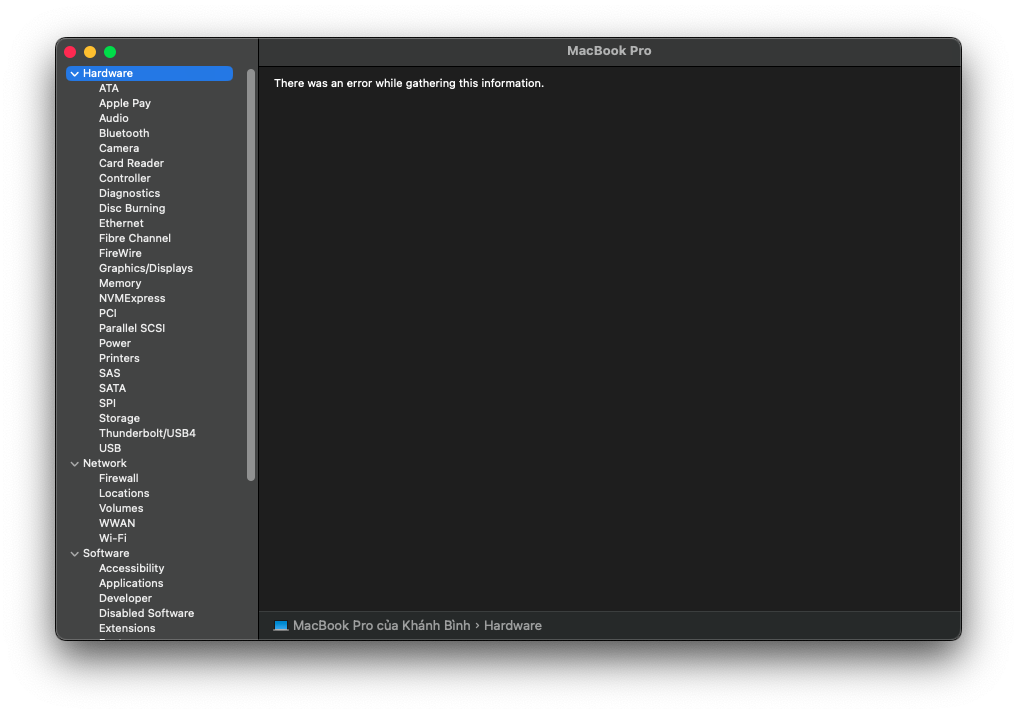
Task: Open Apple Pay details
Action: (x=124, y=103)
